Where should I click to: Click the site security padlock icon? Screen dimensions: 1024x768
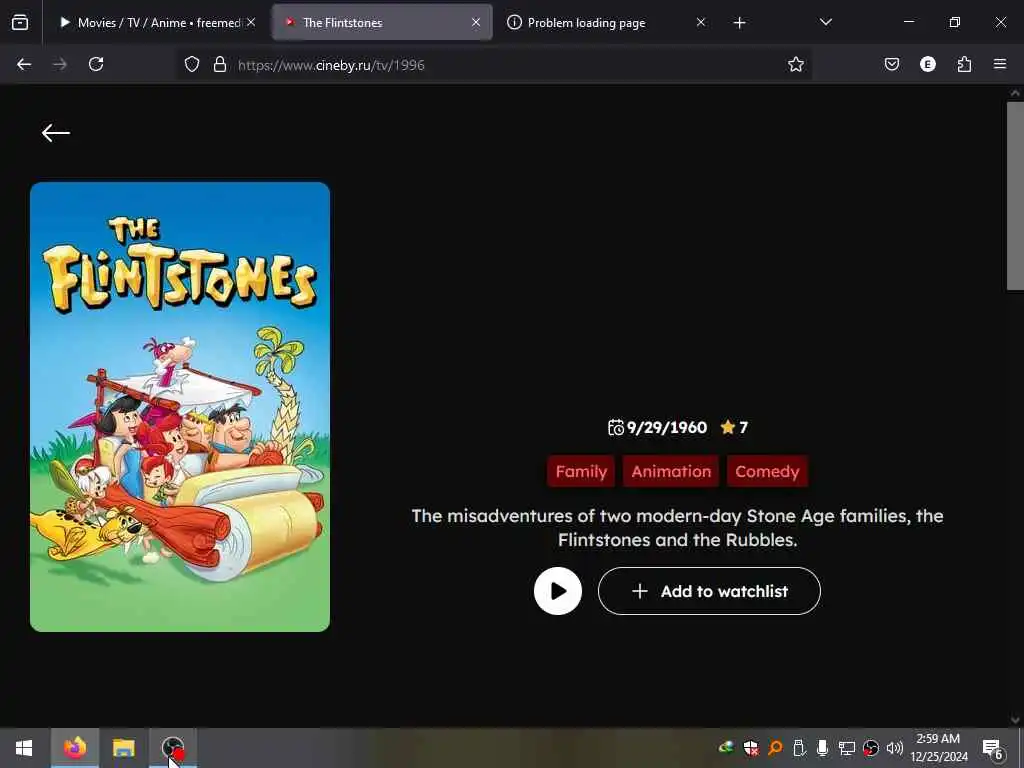coord(220,64)
